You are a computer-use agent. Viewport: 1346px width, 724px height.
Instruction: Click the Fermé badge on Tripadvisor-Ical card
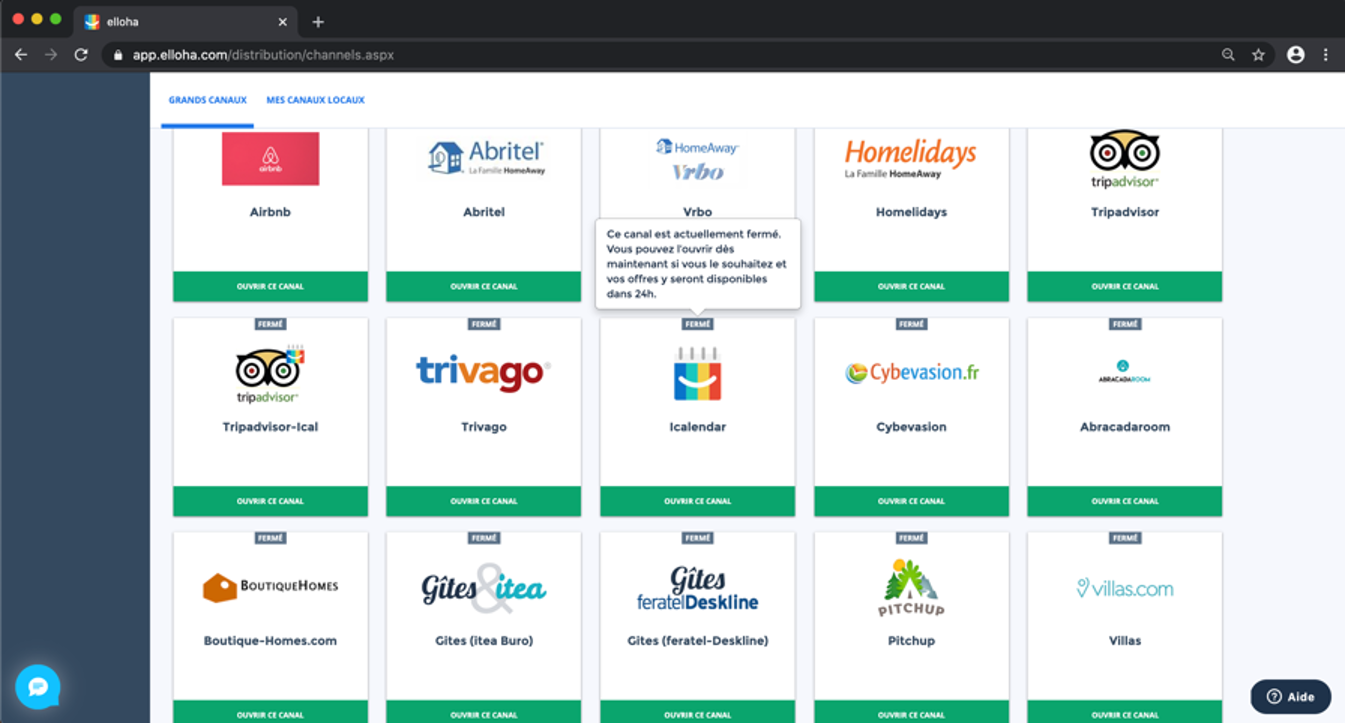click(270, 324)
